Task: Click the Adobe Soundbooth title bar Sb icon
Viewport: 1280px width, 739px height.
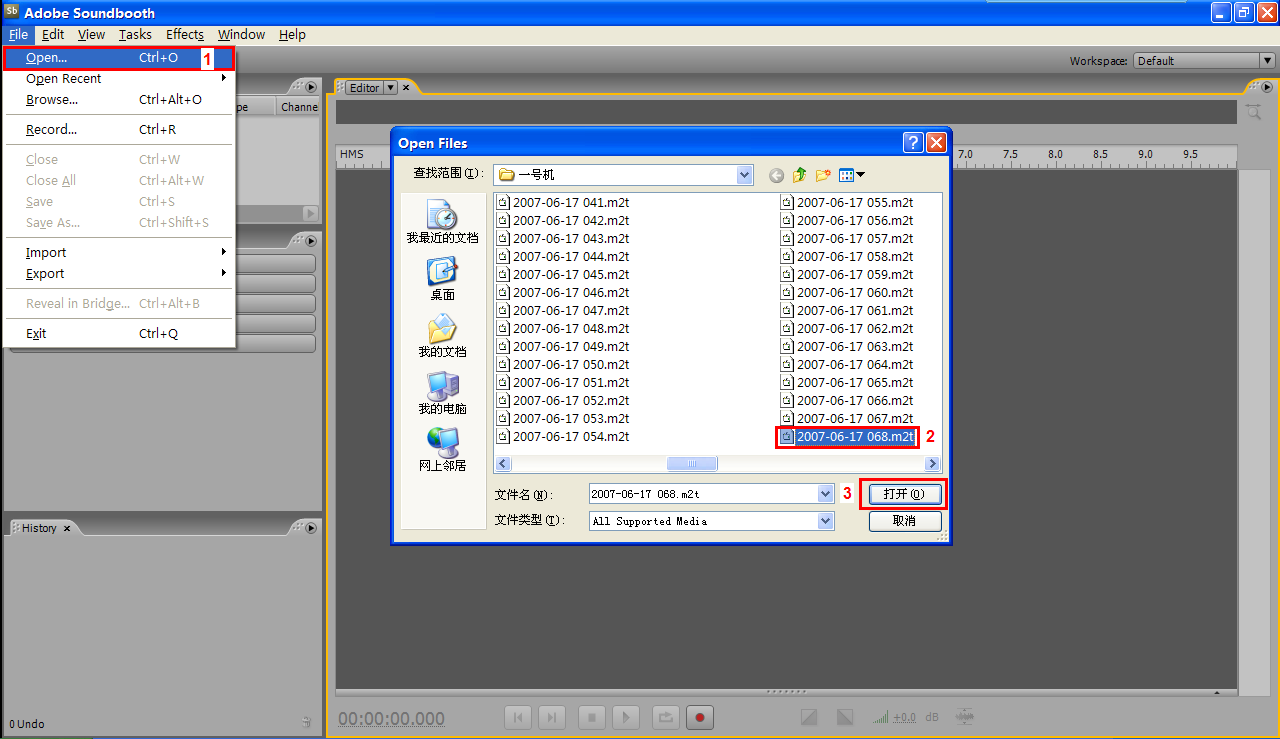Action: point(11,12)
